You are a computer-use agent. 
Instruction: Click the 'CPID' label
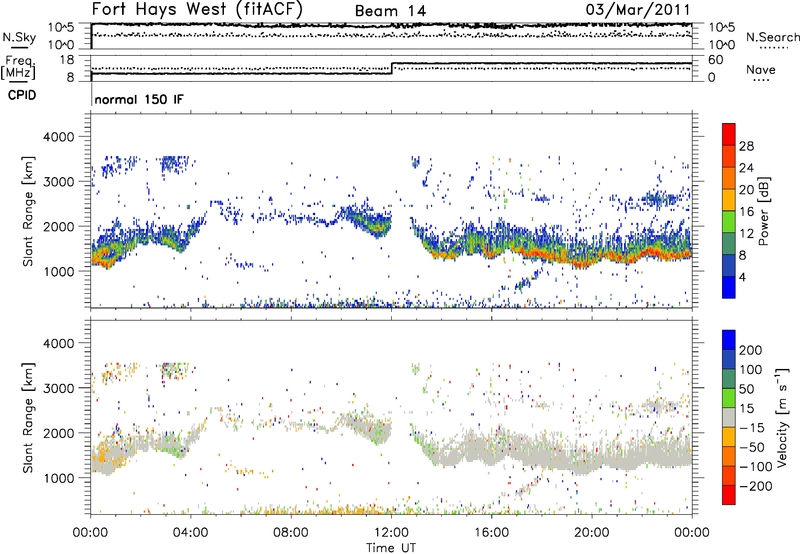22,95
